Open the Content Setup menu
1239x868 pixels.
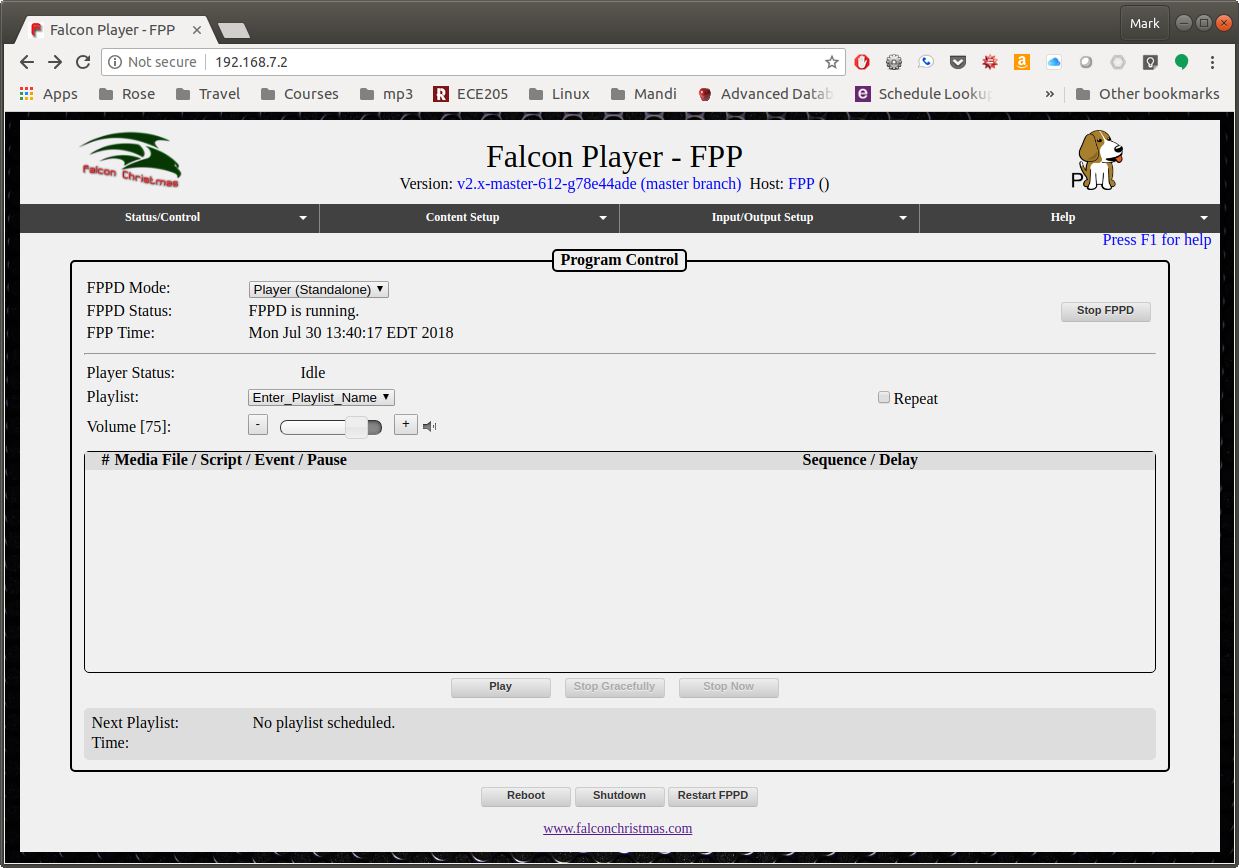[462, 217]
